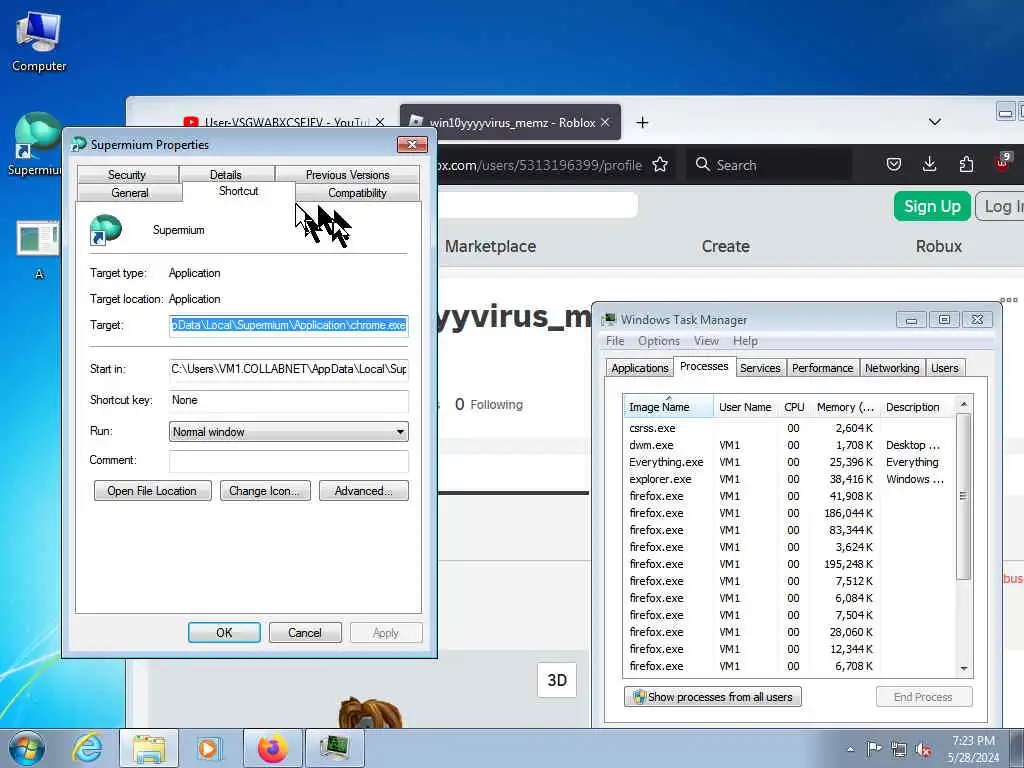
Task: Close the Roblox tab
Action: (605, 122)
